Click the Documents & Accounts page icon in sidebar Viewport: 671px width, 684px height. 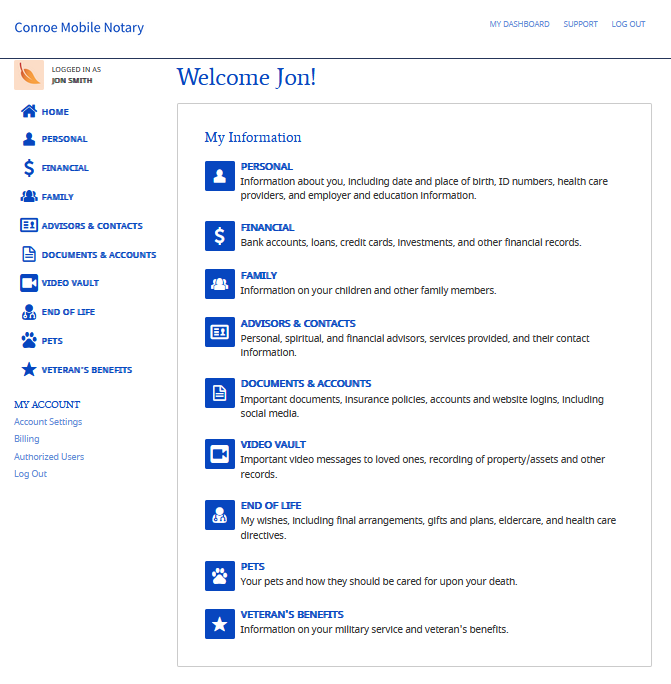pyautogui.click(x=29, y=254)
